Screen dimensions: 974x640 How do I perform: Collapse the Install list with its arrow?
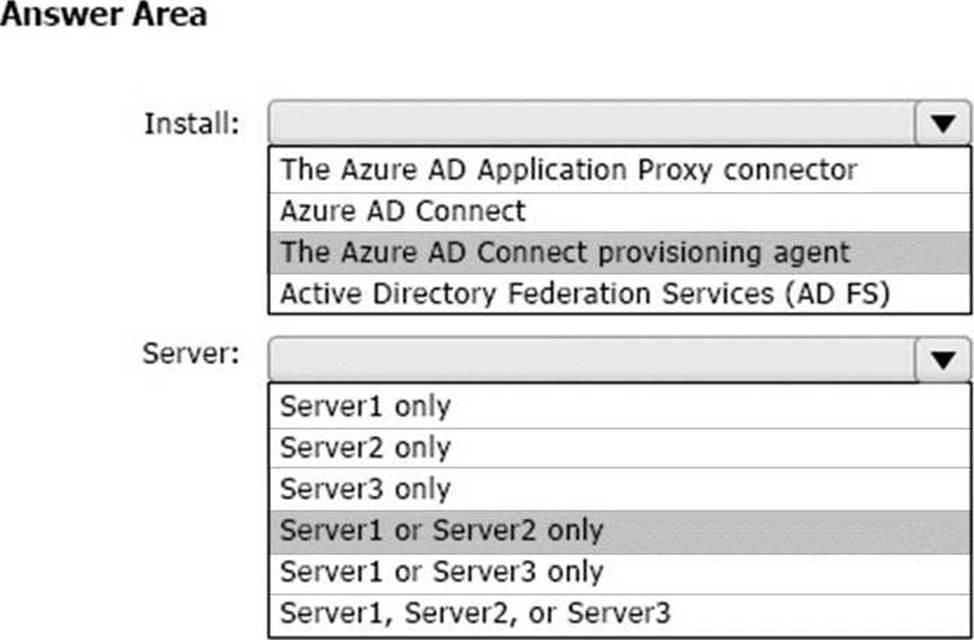click(x=942, y=123)
